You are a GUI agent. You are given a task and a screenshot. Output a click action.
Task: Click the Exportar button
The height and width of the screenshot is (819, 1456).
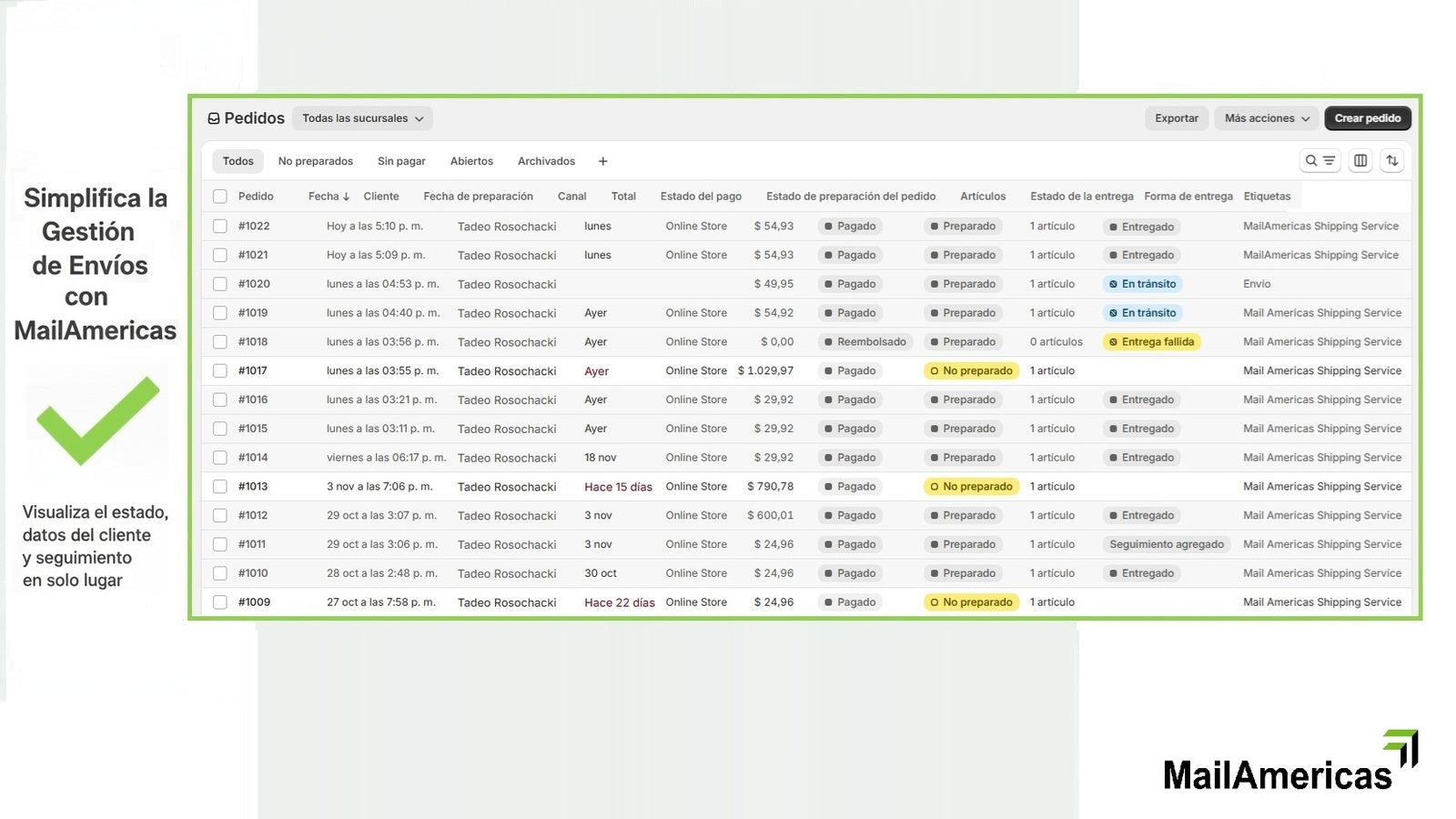[1177, 118]
